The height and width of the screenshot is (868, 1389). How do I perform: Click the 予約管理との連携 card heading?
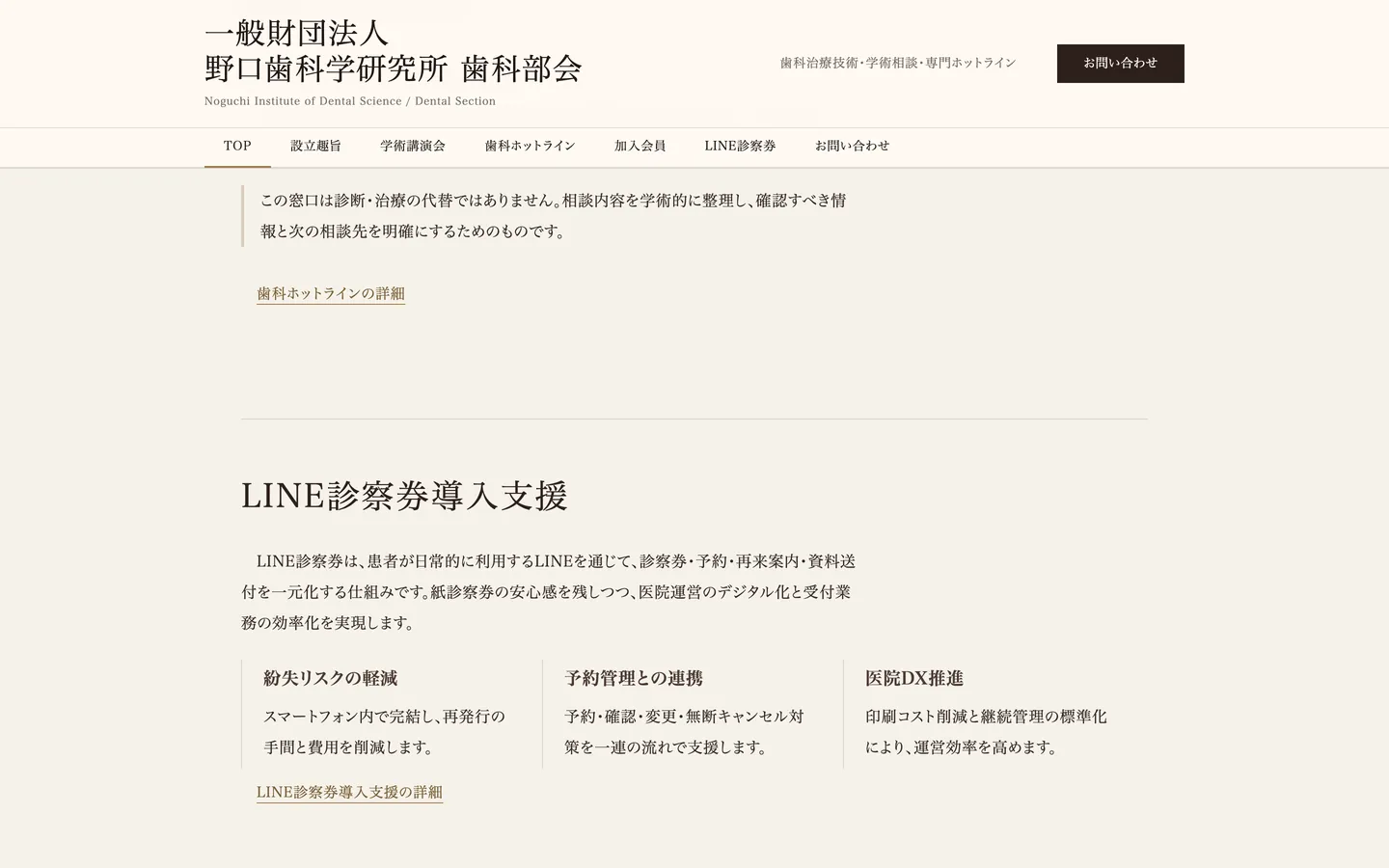(x=634, y=678)
